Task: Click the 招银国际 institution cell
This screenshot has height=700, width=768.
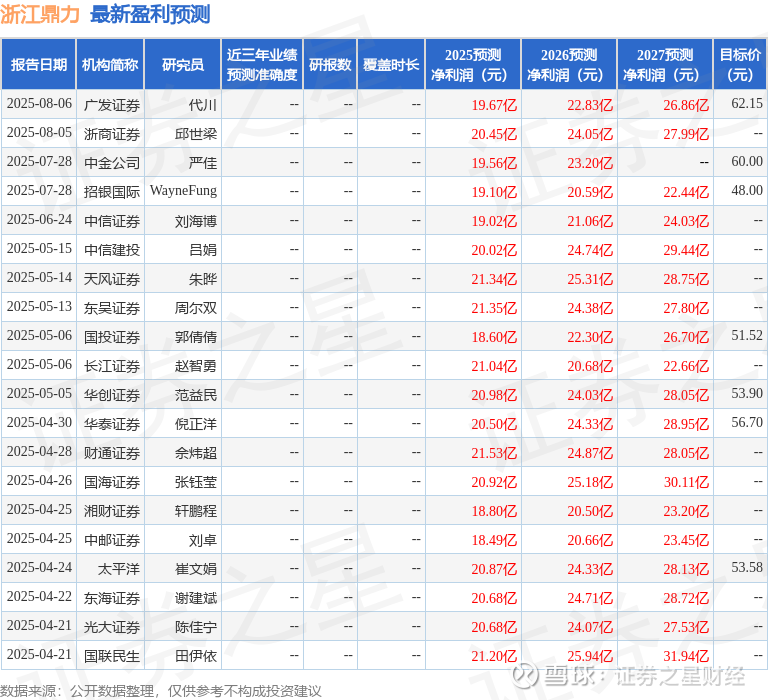Action: point(112,192)
